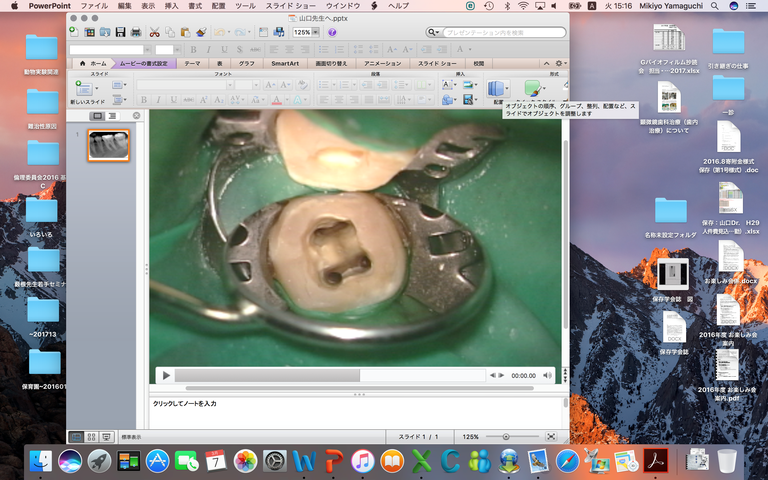Fit slide to window icon
The height and width of the screenshot is (480, 768).
551,437
